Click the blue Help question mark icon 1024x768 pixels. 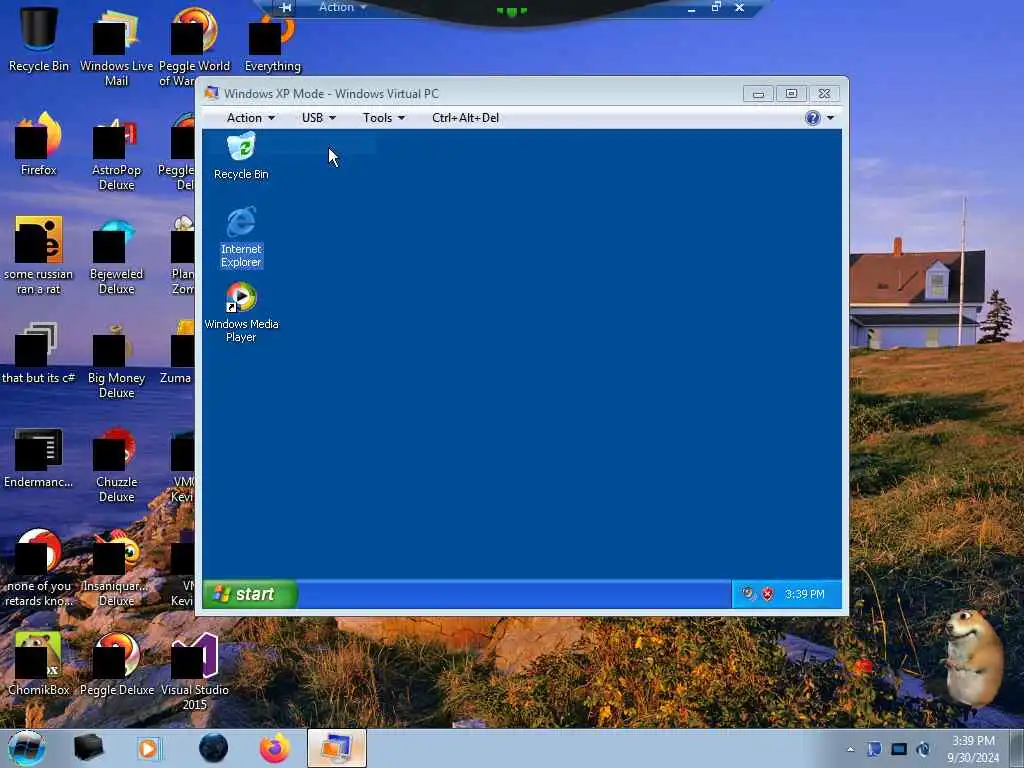coord(812,118)
